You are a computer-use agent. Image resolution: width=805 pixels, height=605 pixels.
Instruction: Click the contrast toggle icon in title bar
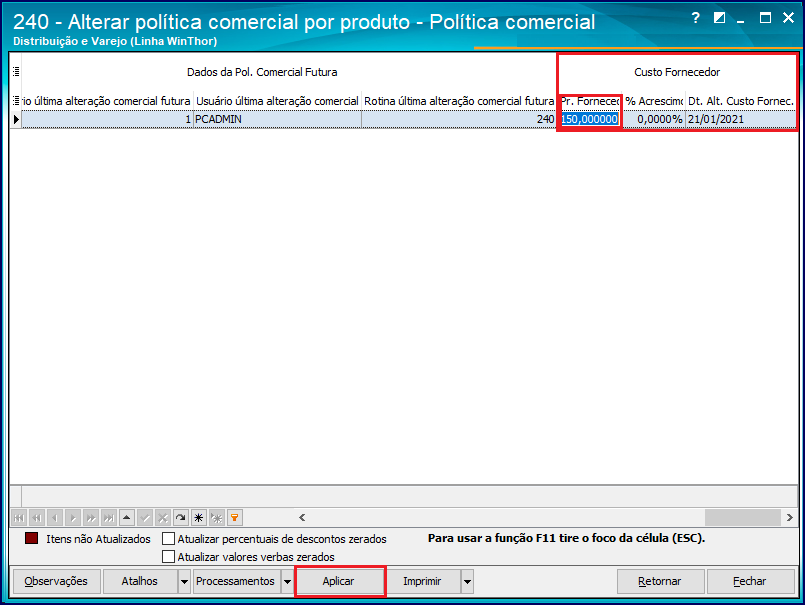[x=719, y=18]
